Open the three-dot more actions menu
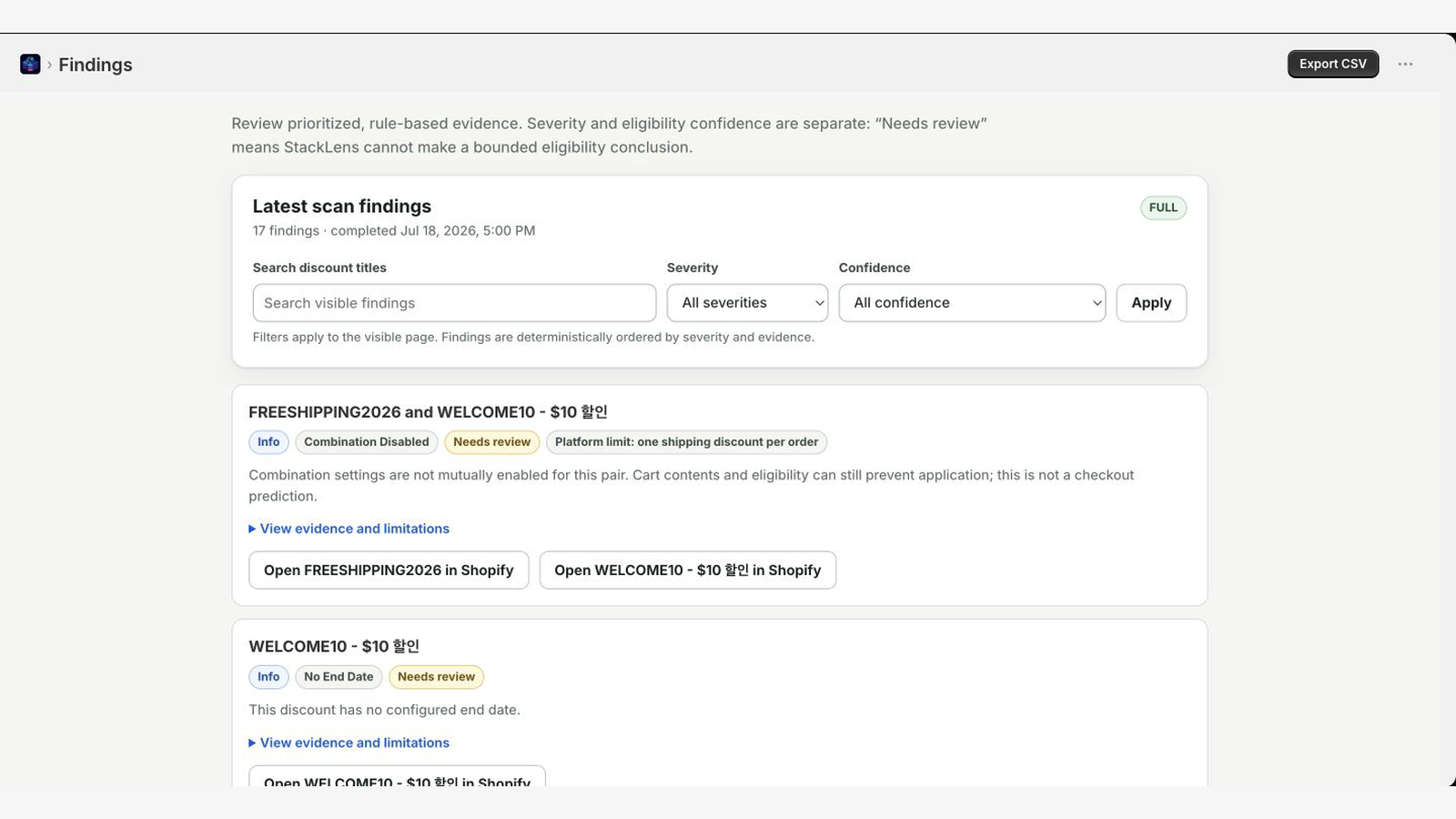The image size is (1456, 819). (x=1405, y=64)
